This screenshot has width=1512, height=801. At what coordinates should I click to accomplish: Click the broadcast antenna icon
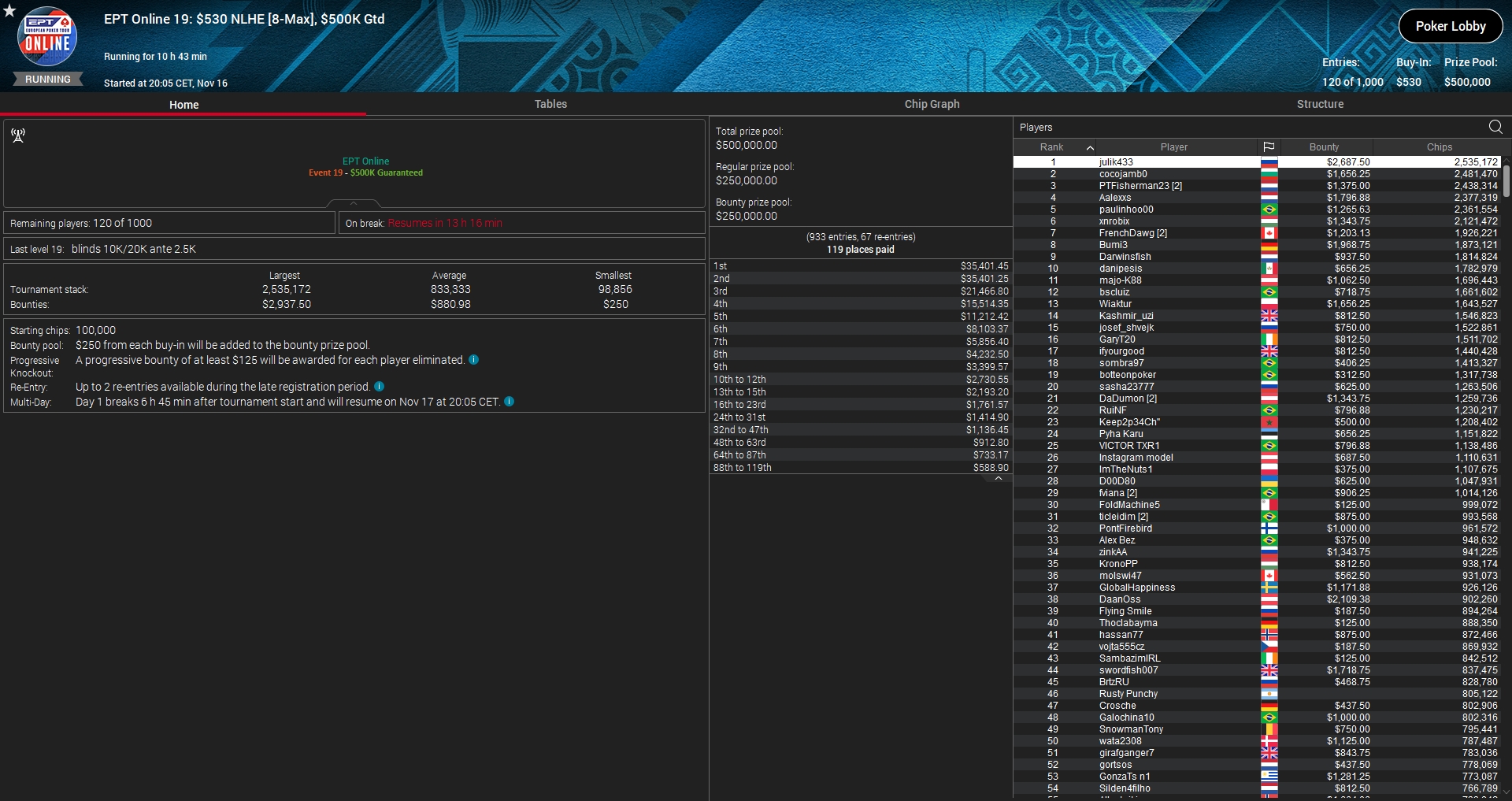[x=18, y=135]
